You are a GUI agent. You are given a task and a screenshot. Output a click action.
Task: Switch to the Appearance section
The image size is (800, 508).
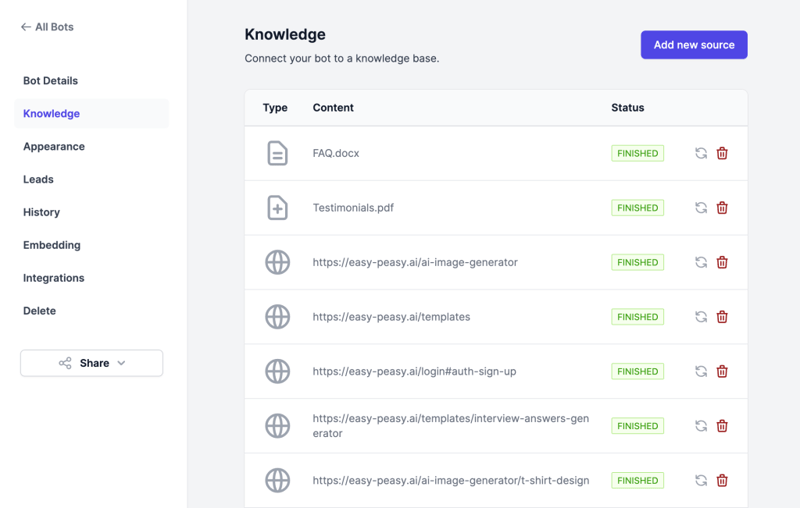click(54, 147)
